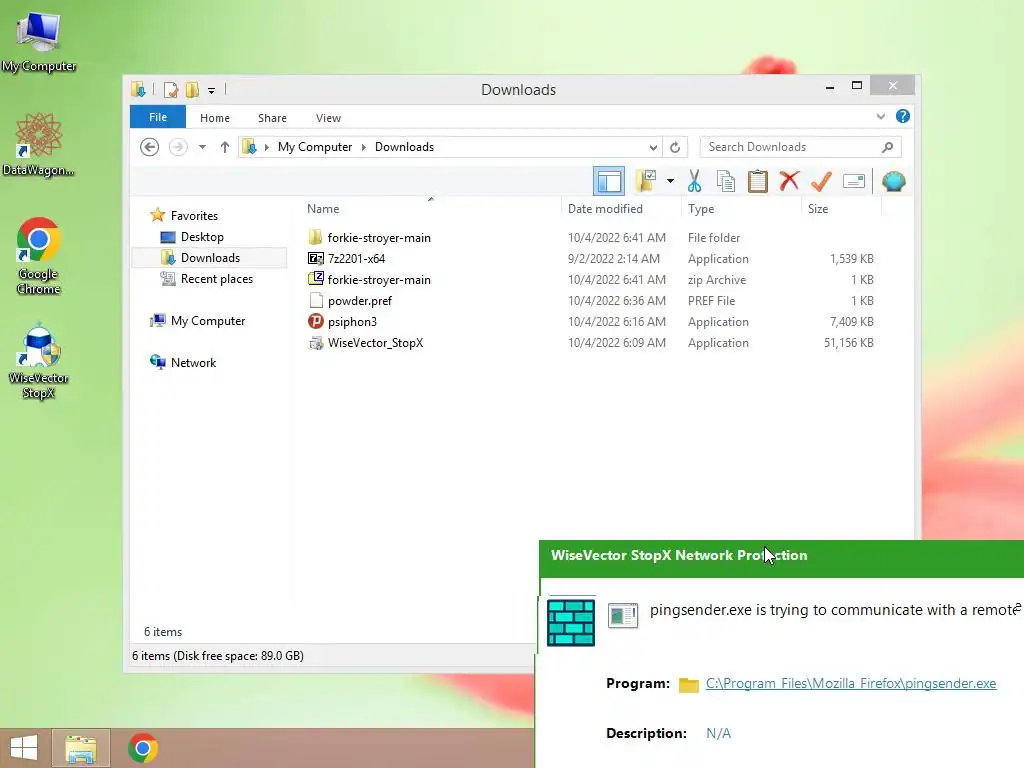The image size is (1024, 768).
Task: Click the Back navigation arrow
Action: click(150, 147)
